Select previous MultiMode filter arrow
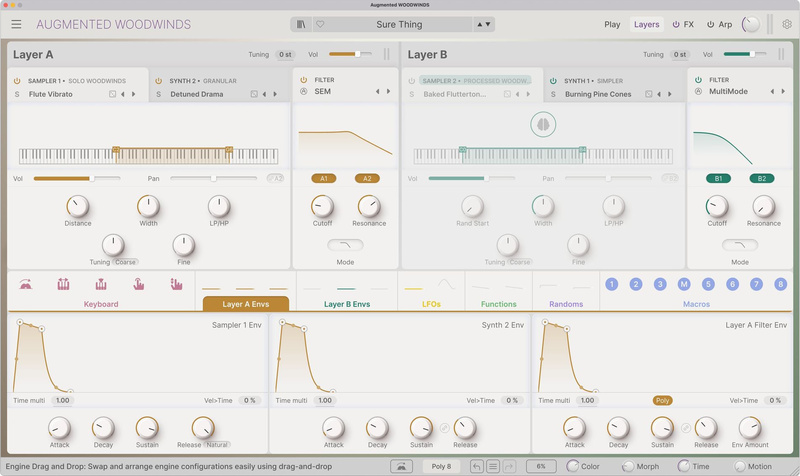This screenshot has height=476, width=800. pyautogui.click(x=772, y=91)
